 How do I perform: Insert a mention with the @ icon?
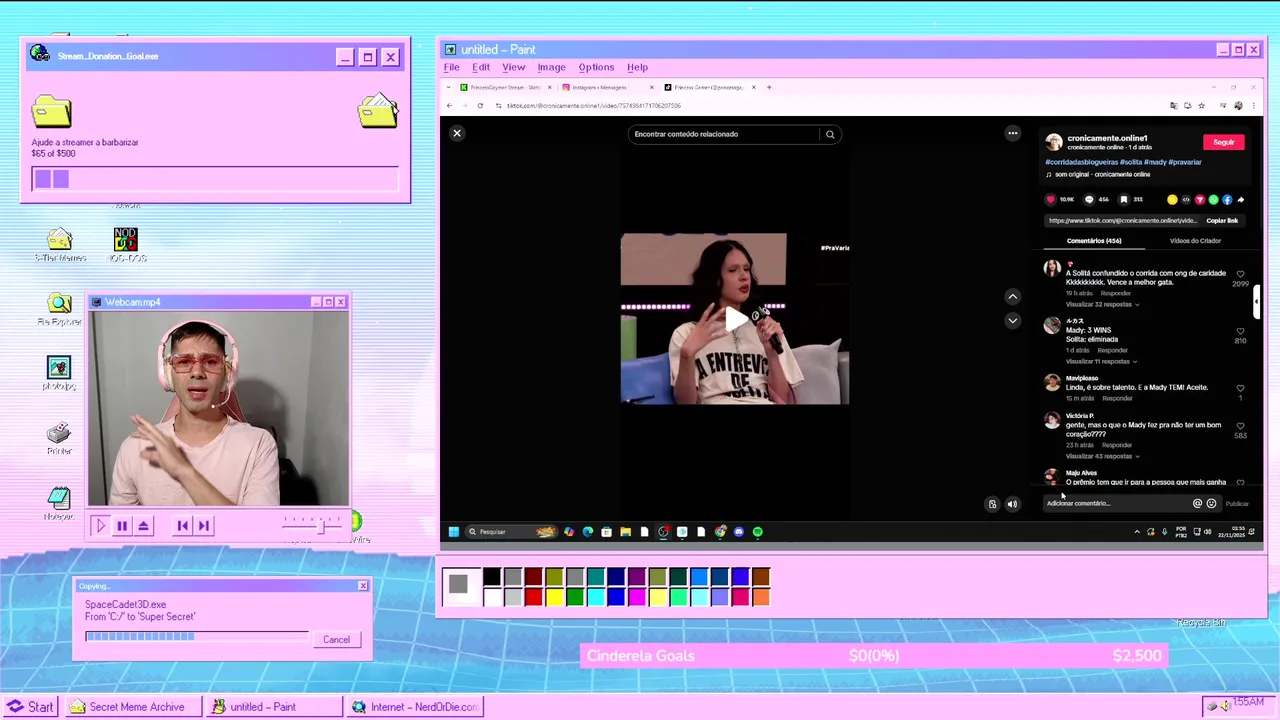pyautogui.click(x=1197, y=503)
